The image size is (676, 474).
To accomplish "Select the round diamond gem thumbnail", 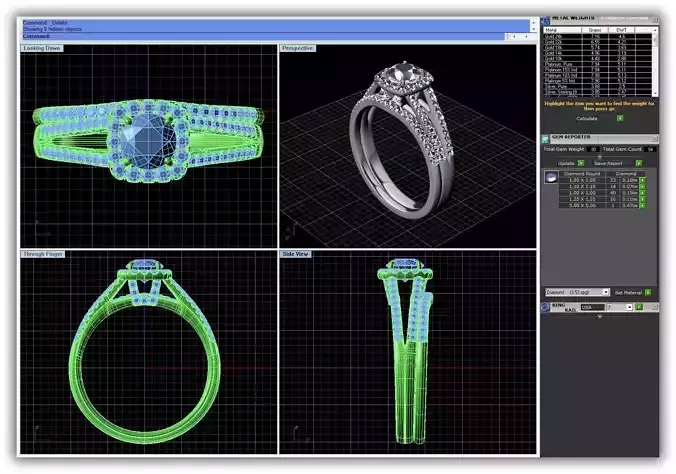I will point(551,177).
